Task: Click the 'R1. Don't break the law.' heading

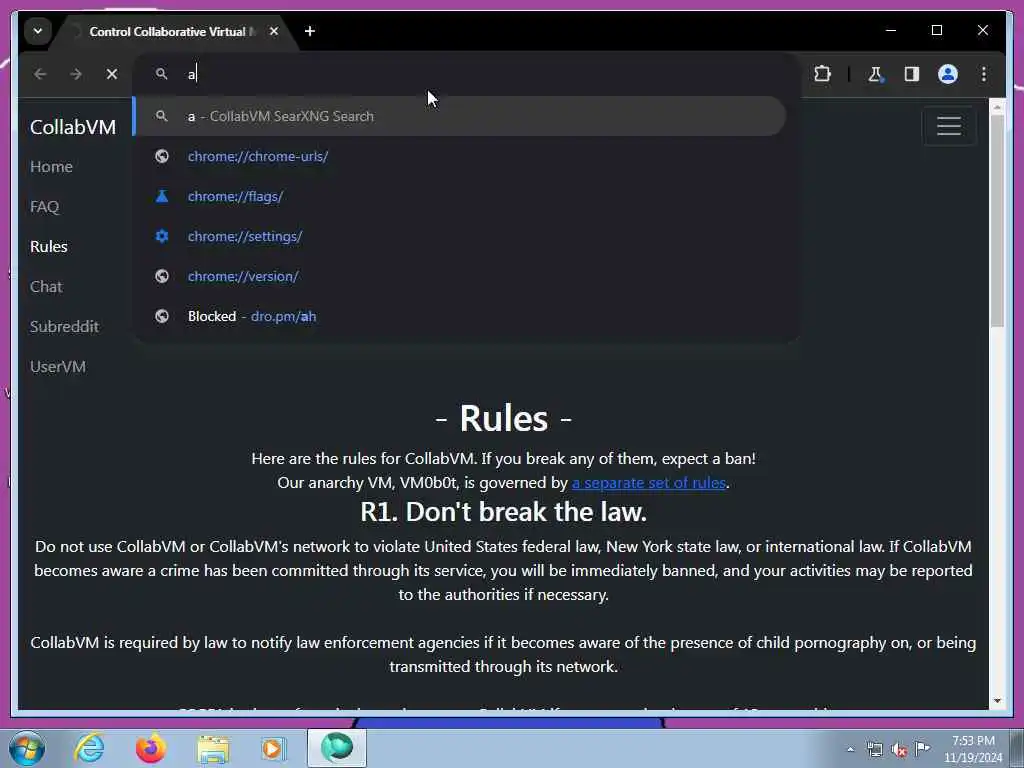Action: coord(504,512)
